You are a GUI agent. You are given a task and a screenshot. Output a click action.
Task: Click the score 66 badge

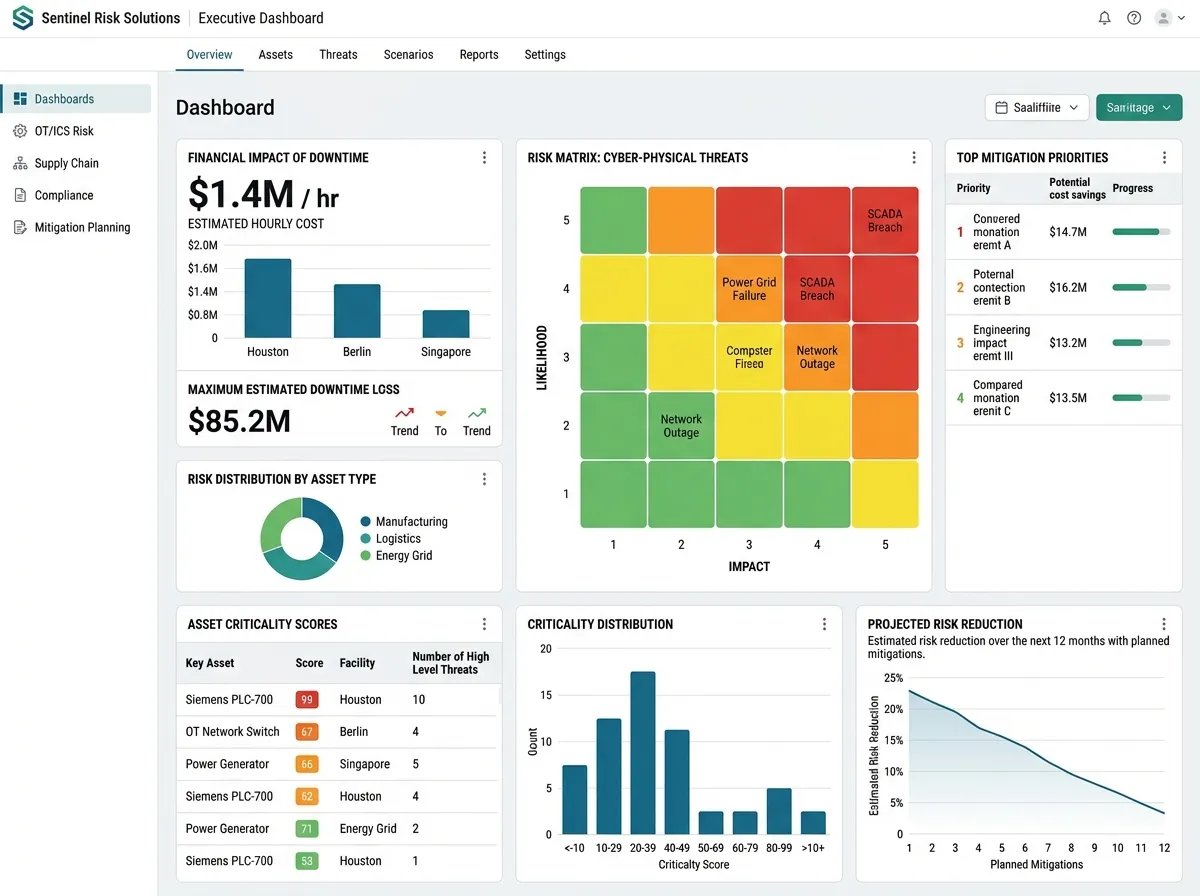306,764
